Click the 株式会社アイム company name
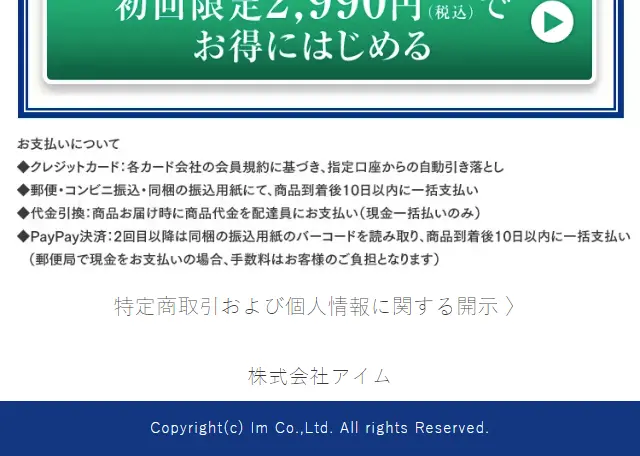Screen dimensions: 640x456 (320, 376)
